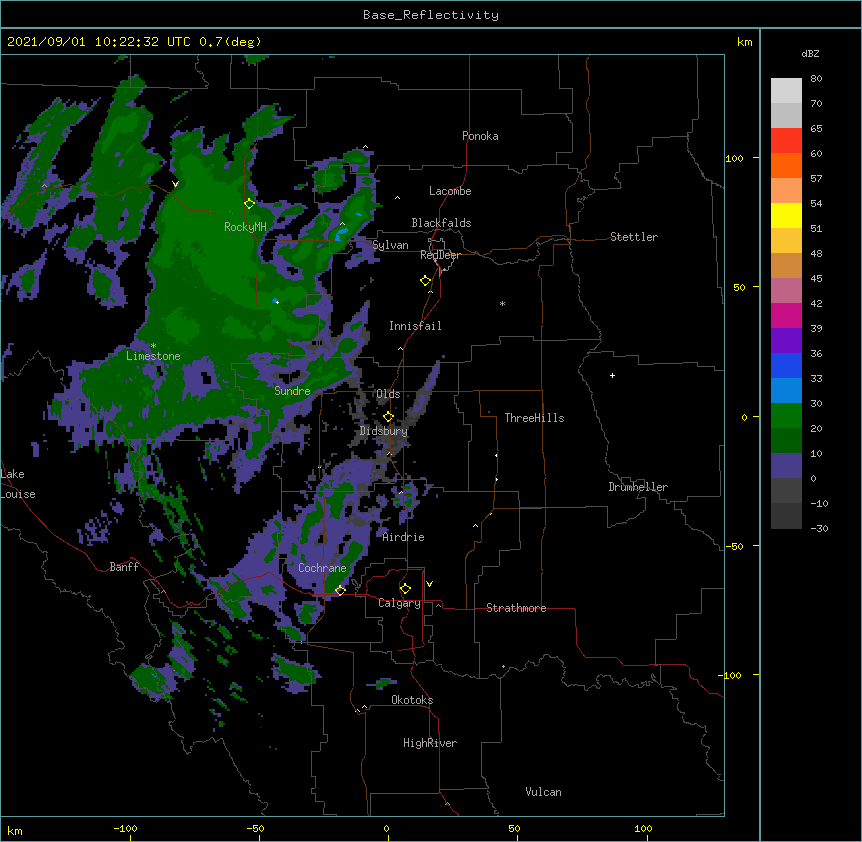Click the 0 tick on the bottom axis

pos(386,828)
